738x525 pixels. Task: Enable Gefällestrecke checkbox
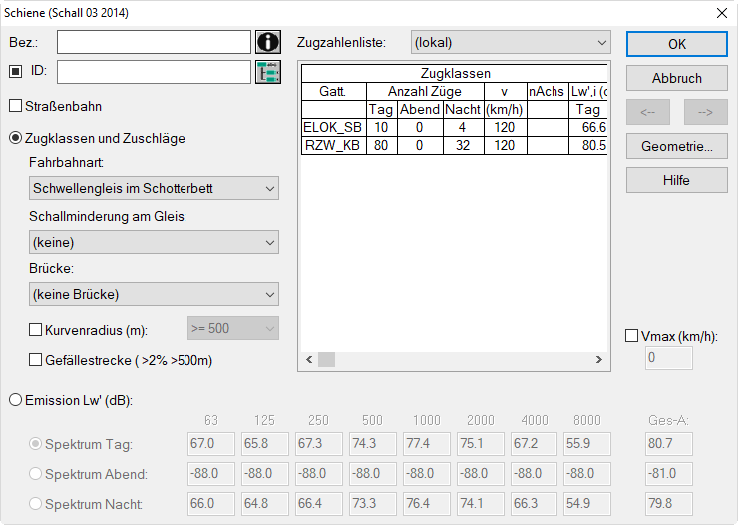pyautogui.click(x=35, y=360)
